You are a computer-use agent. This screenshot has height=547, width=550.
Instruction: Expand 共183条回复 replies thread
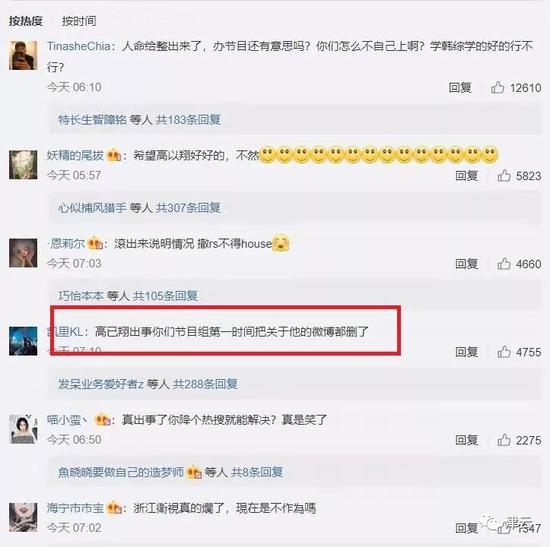point(188,120)
